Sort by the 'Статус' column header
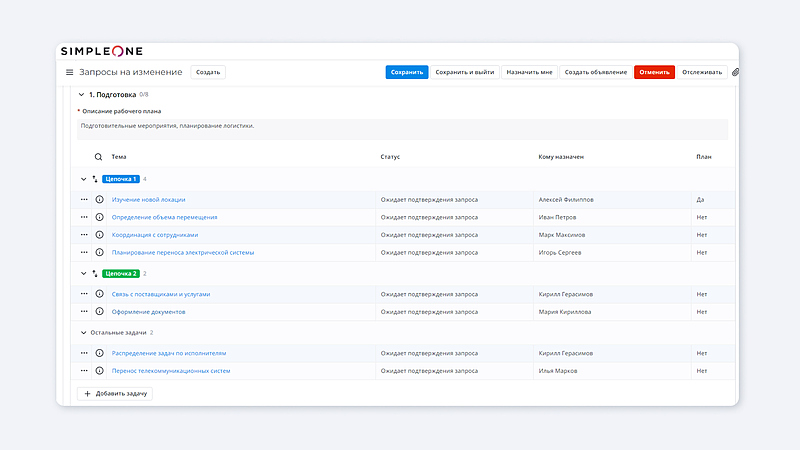Viewport: 800px width, 450px height. [x=390, y=157]
